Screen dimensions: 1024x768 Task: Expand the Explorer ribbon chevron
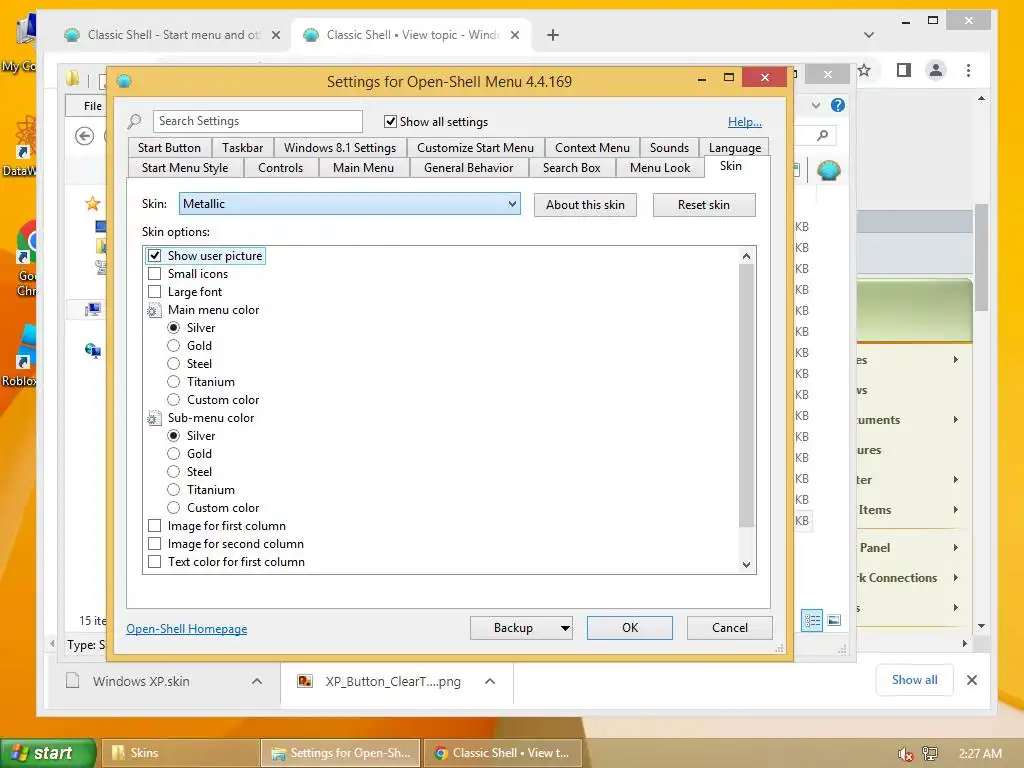pyautogui.click(x=816, y=105)
